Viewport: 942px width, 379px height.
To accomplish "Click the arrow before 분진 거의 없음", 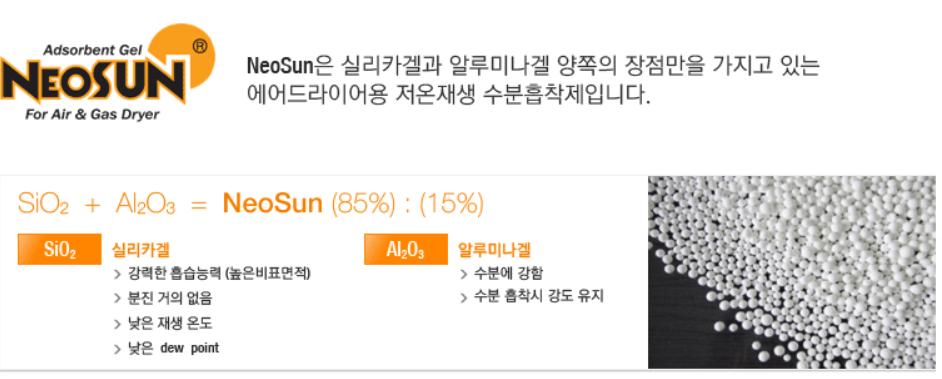I will (117, 300).
